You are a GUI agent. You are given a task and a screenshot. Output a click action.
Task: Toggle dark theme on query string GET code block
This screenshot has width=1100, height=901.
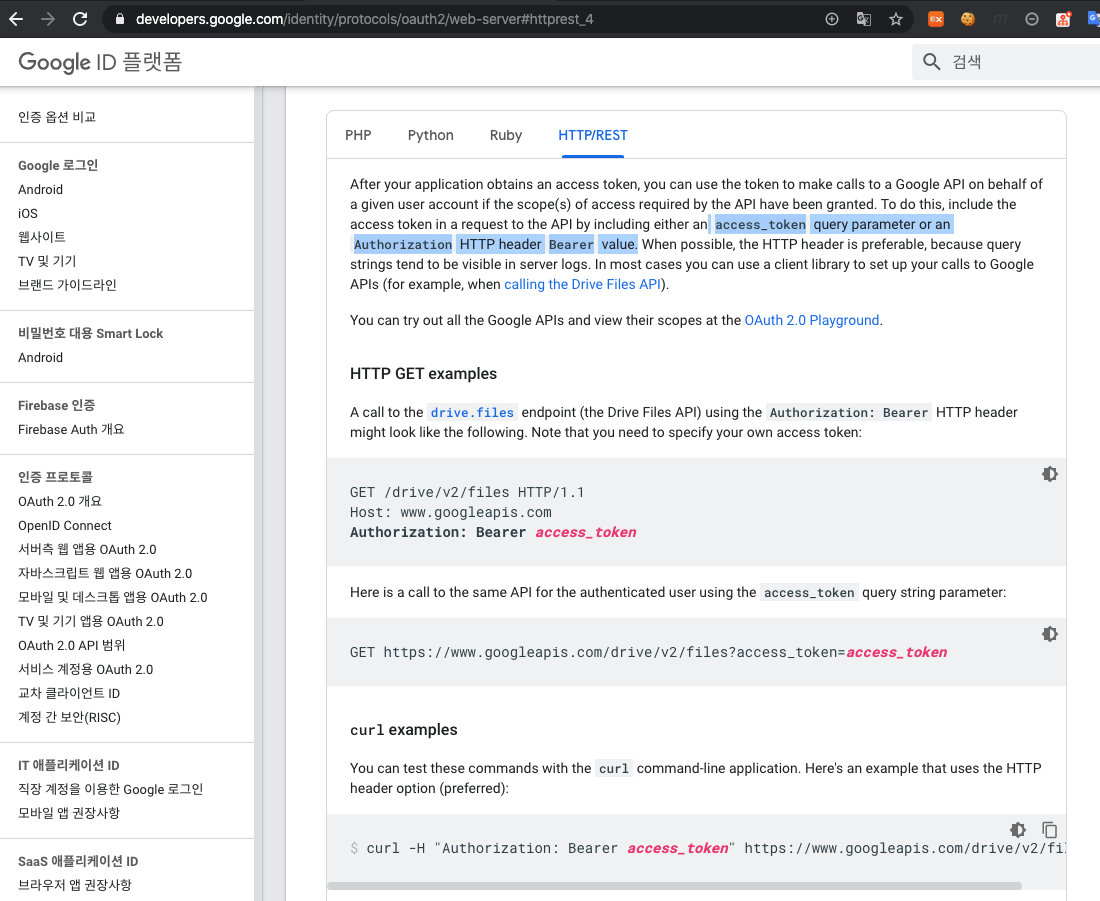[x=1049, y=634]
